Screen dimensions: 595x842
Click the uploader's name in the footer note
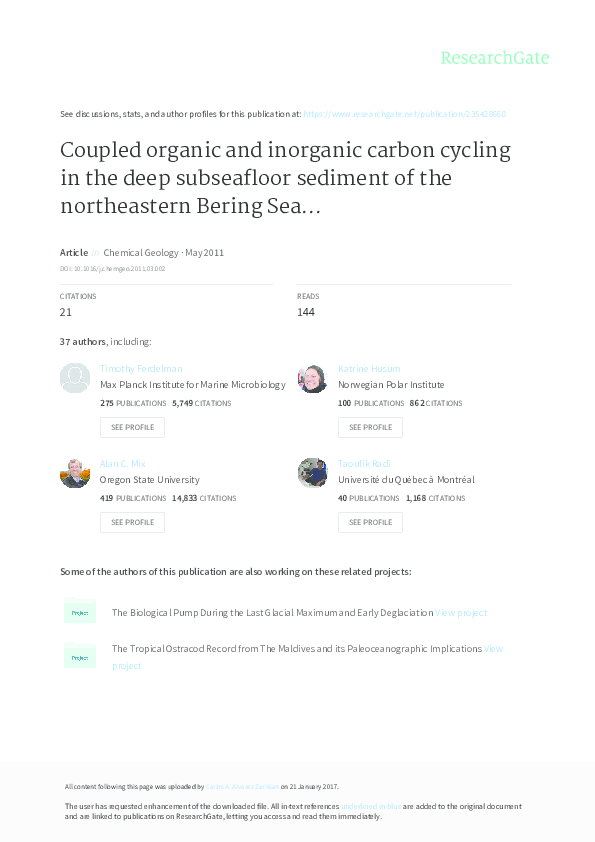click(240, 787)
